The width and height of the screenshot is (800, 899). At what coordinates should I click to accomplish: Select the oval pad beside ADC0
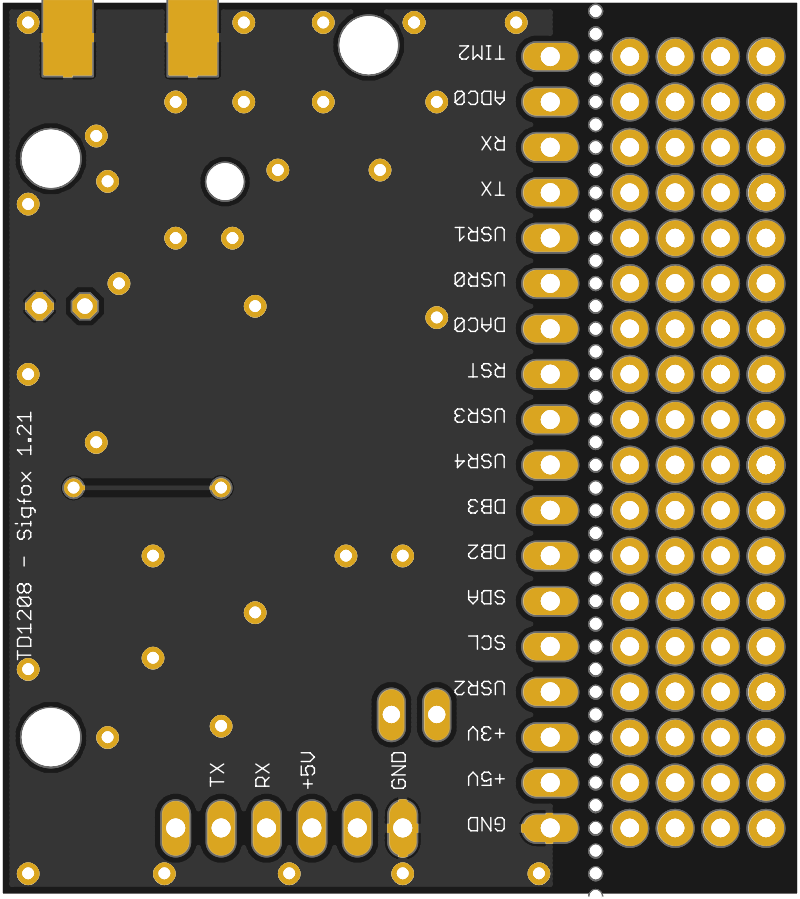(x=549, y=101)
